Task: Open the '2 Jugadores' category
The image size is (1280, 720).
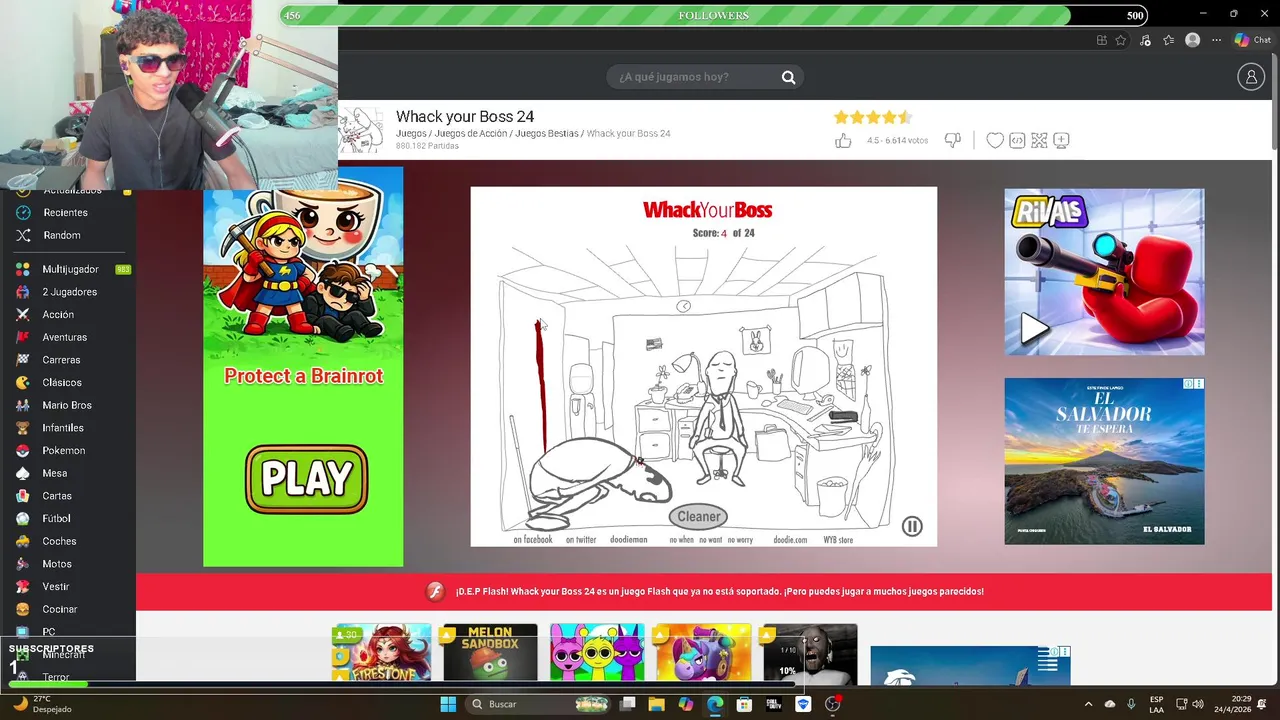Action: point(69,292)
